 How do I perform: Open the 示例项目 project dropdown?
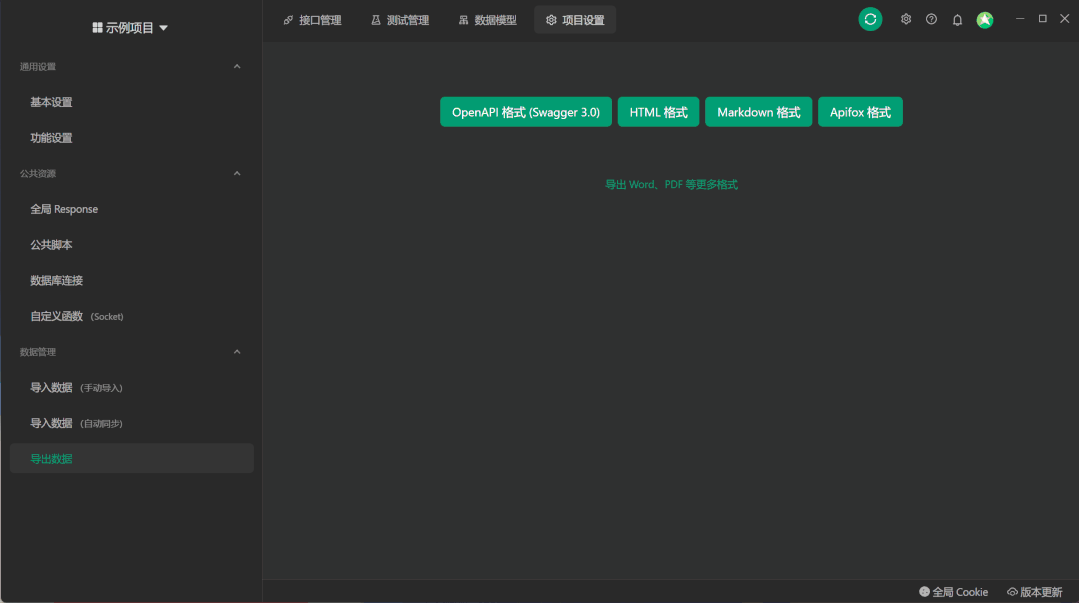coord(130,27)
